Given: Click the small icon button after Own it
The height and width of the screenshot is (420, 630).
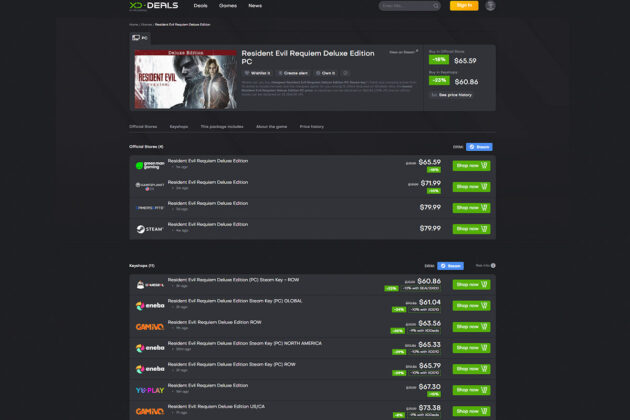Looking at the screenshot, I should pos(345,73).
